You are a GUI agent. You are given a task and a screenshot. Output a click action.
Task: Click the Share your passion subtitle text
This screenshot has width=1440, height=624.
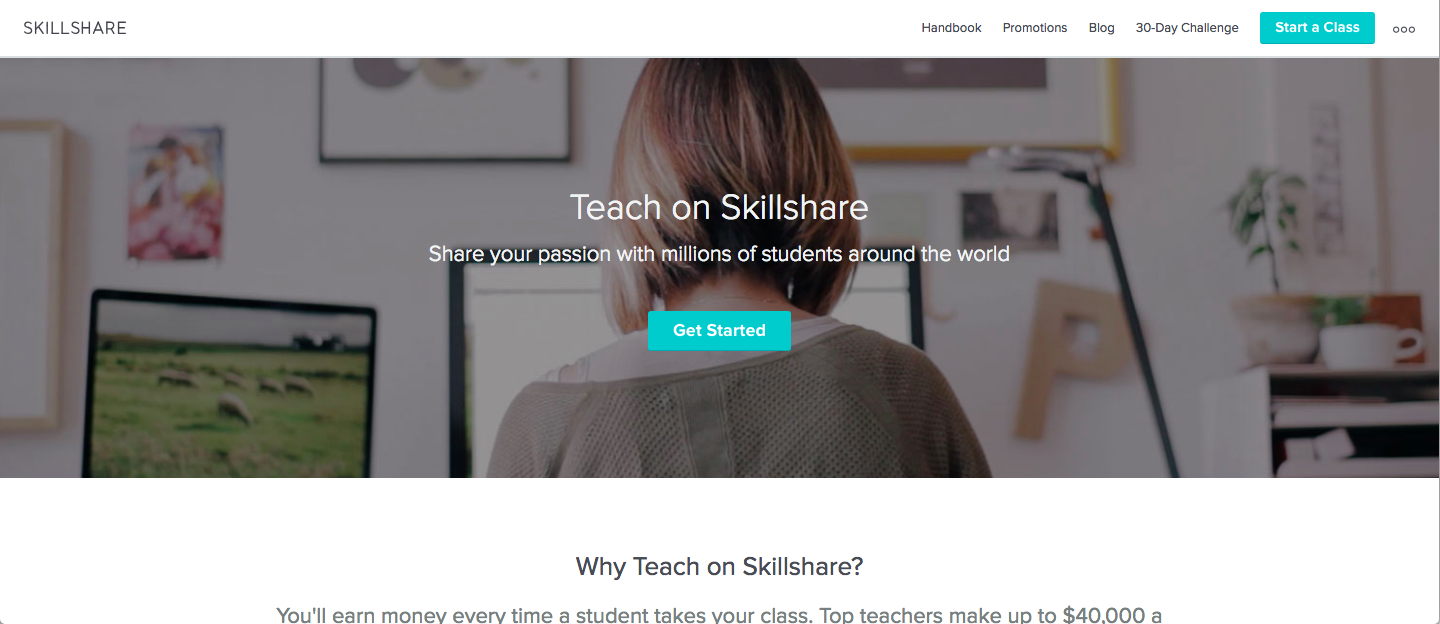coord(719,254)
